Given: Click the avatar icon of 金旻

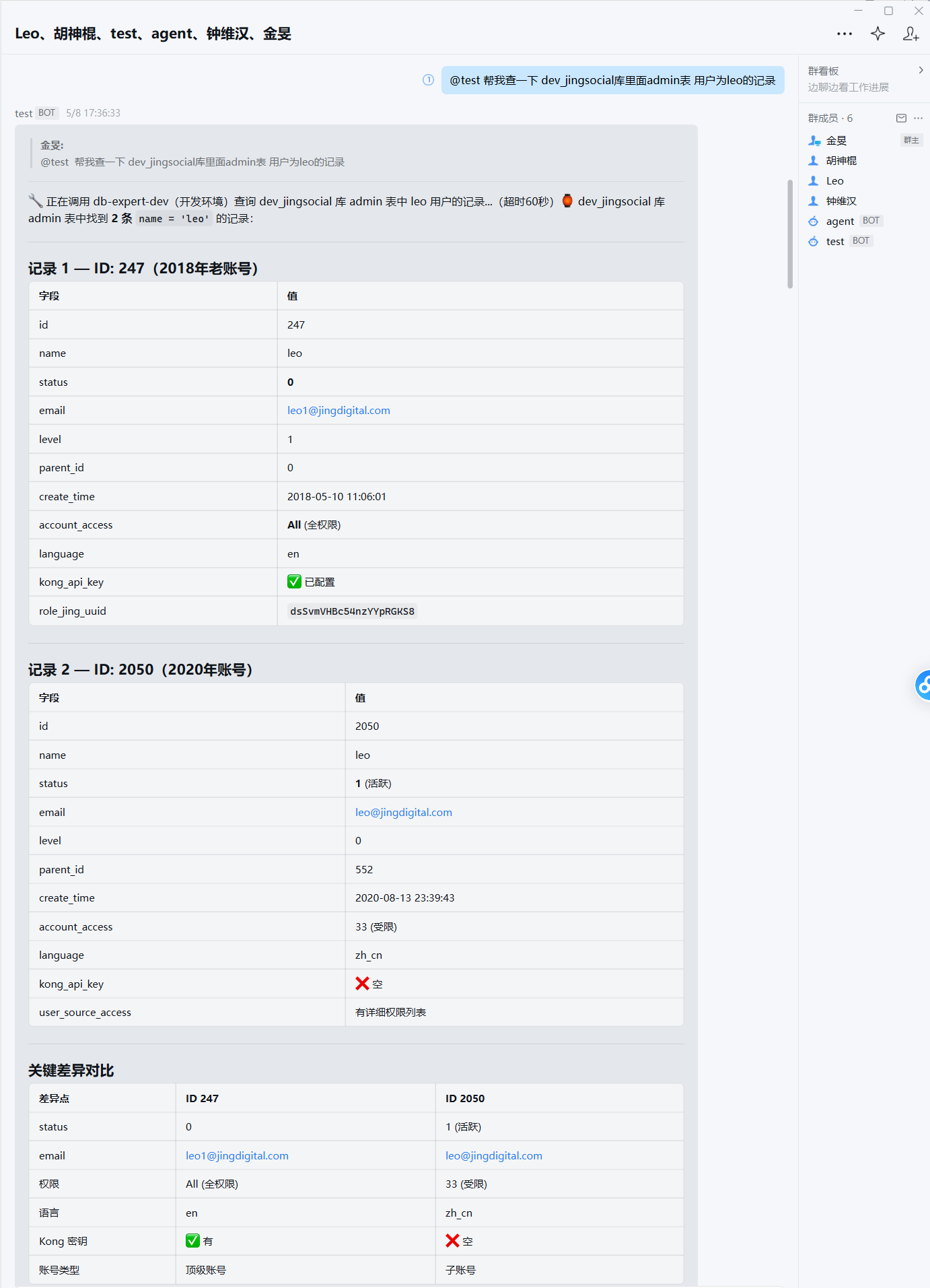Looking at the screenshot, I should click(814, 140).
